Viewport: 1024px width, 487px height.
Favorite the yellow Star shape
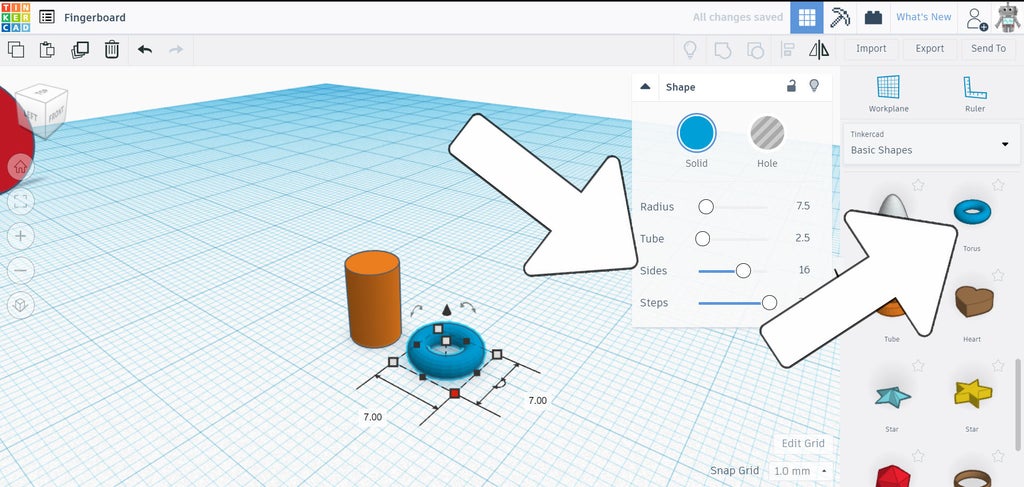997,366
